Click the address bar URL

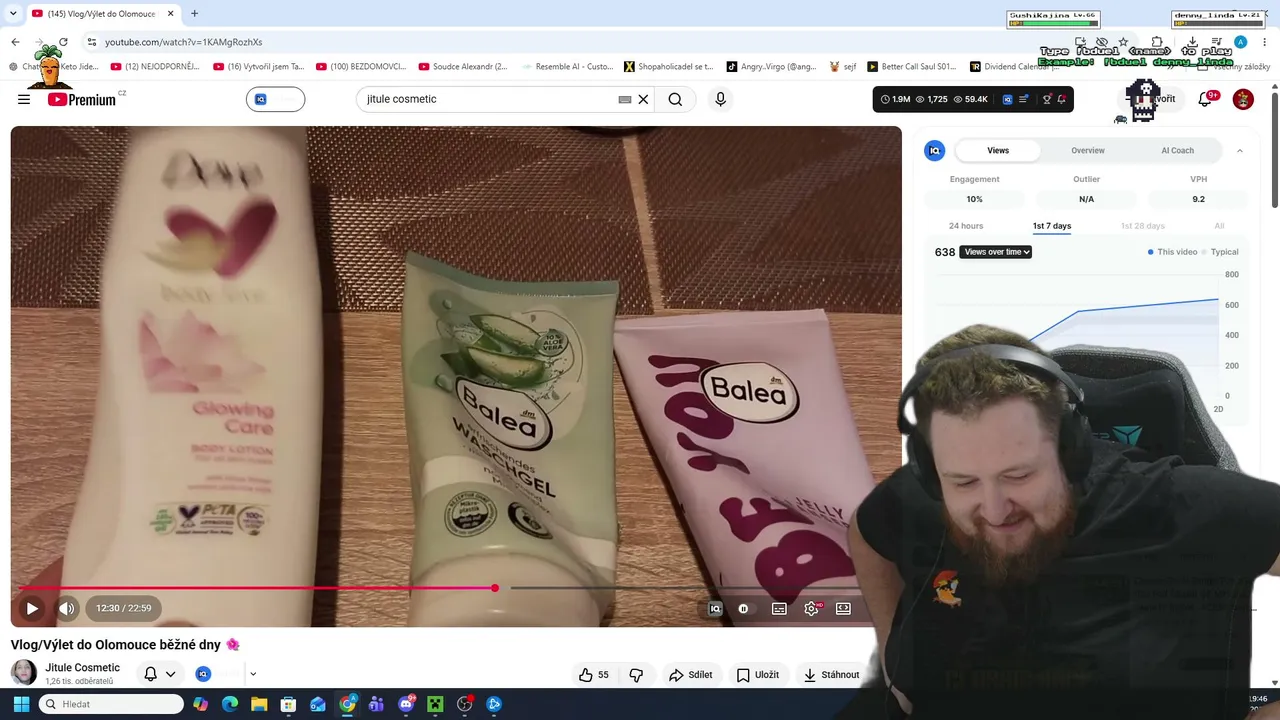point(184,42)
